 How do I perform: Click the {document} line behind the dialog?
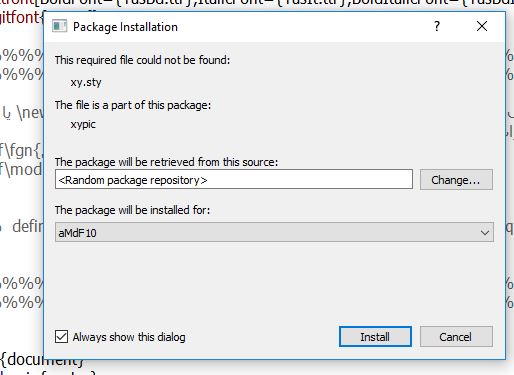click(41, 362)
